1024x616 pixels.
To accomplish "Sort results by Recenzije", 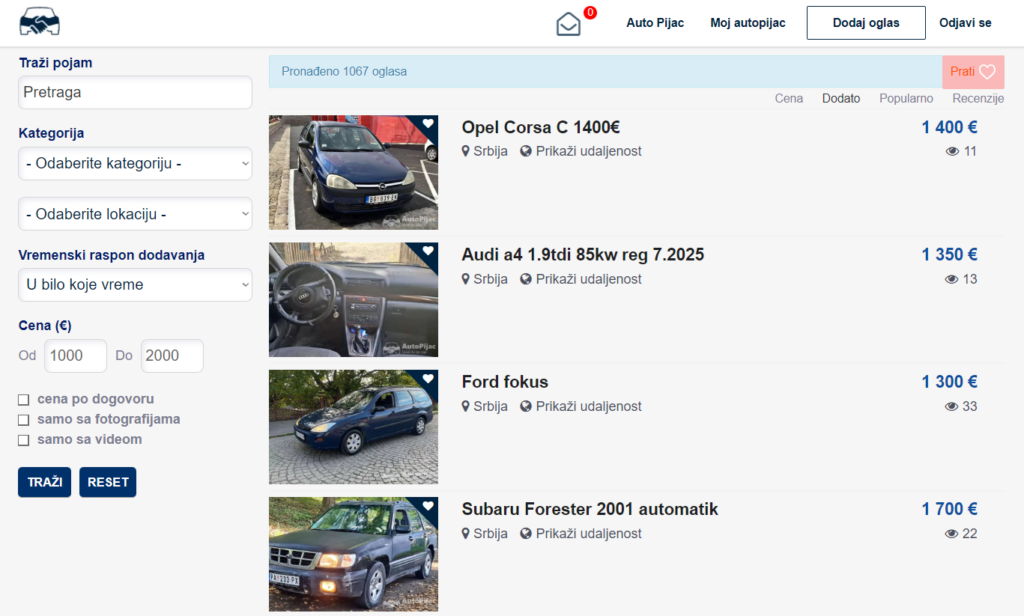I will click(978, 99).
